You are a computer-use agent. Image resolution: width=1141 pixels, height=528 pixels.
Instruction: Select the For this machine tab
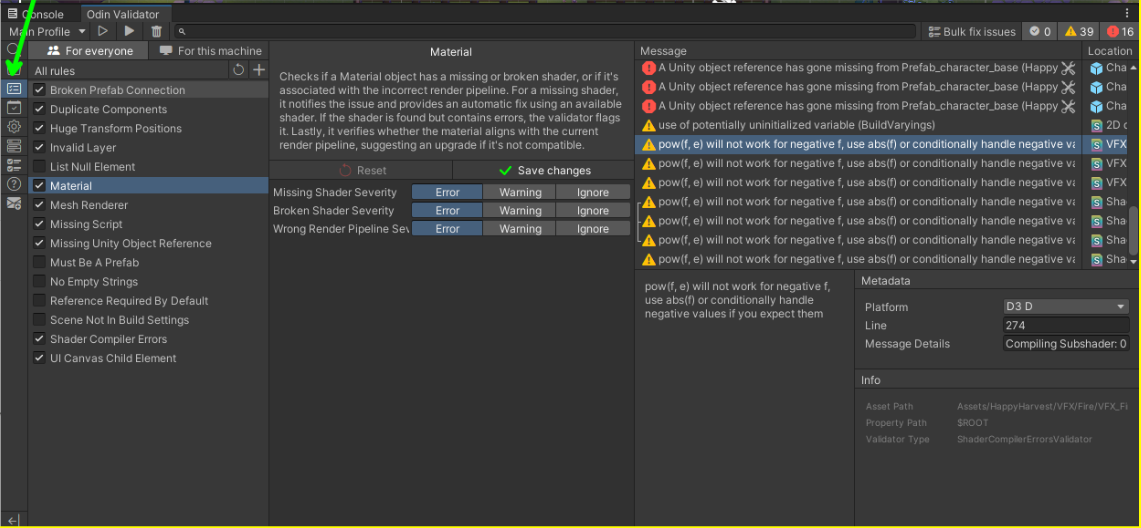point(210,51)
